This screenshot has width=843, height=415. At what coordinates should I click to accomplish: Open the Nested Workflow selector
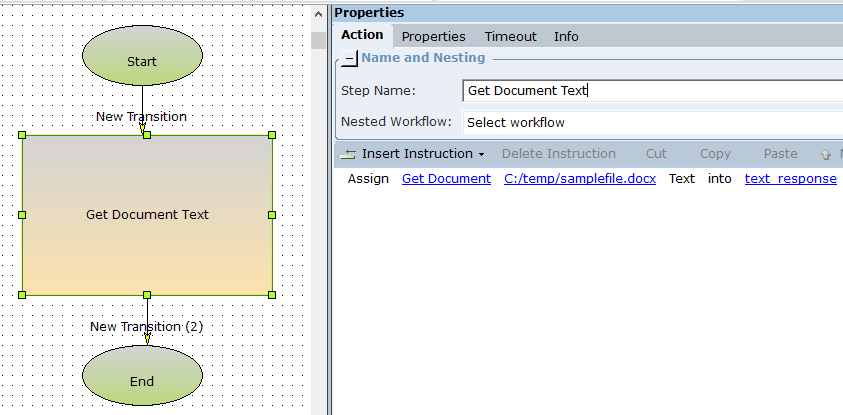pos(652,122)
